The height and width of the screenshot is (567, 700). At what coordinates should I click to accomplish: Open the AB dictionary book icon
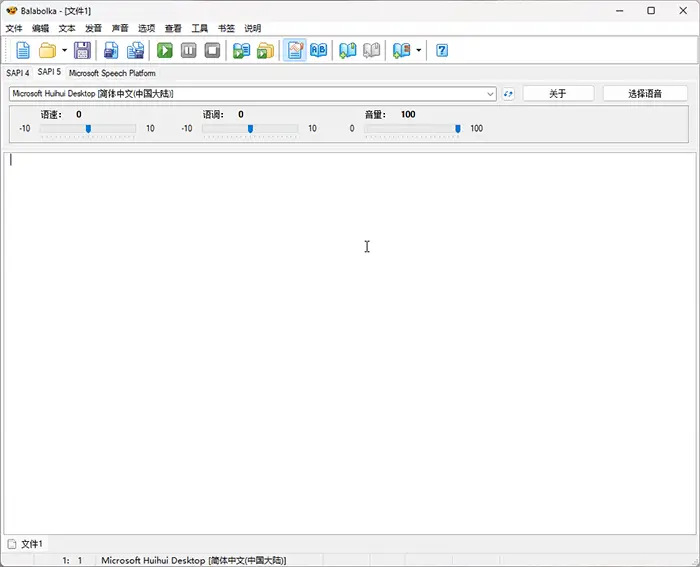click(x=318, y=50)
